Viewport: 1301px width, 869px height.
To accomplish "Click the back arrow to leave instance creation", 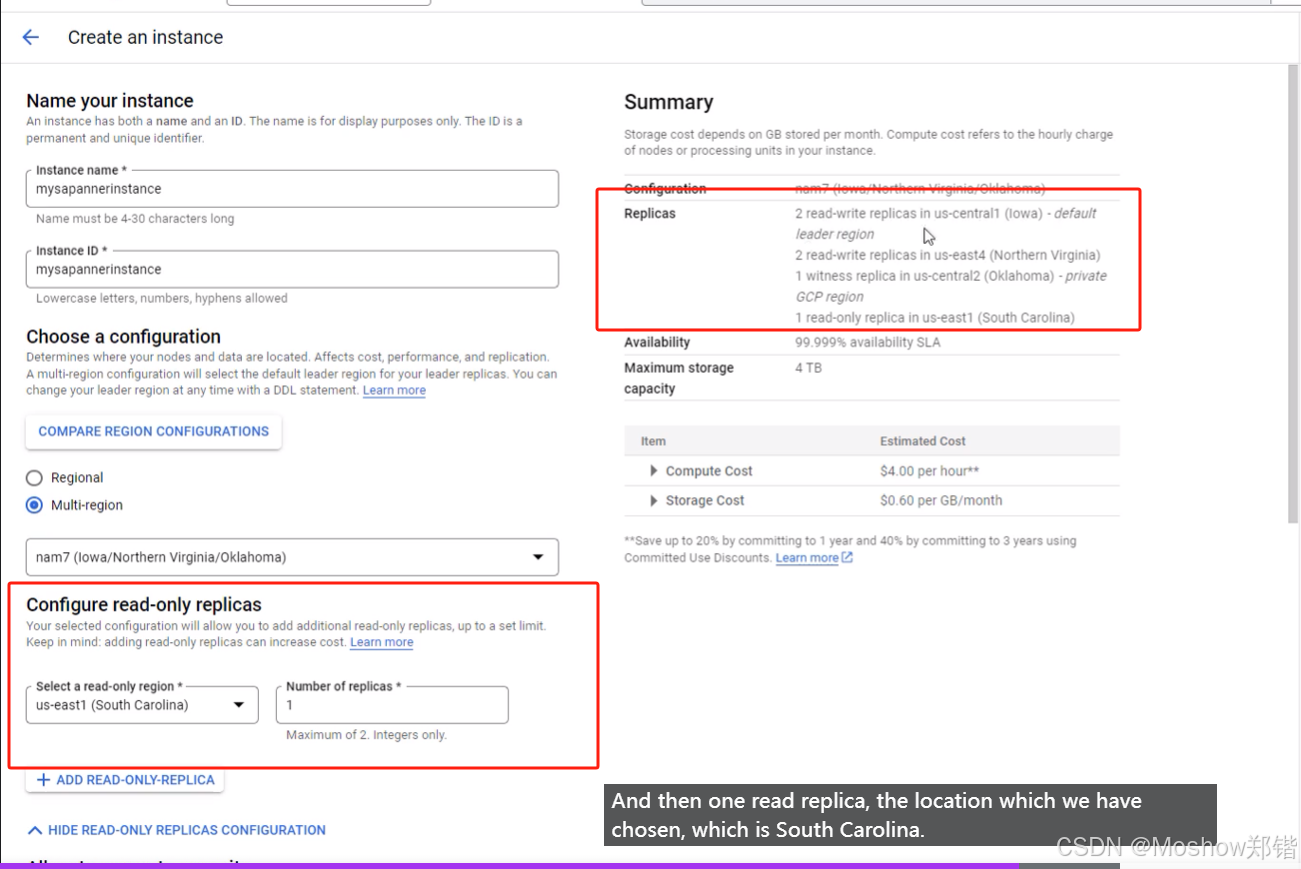I will click(30, 37).
